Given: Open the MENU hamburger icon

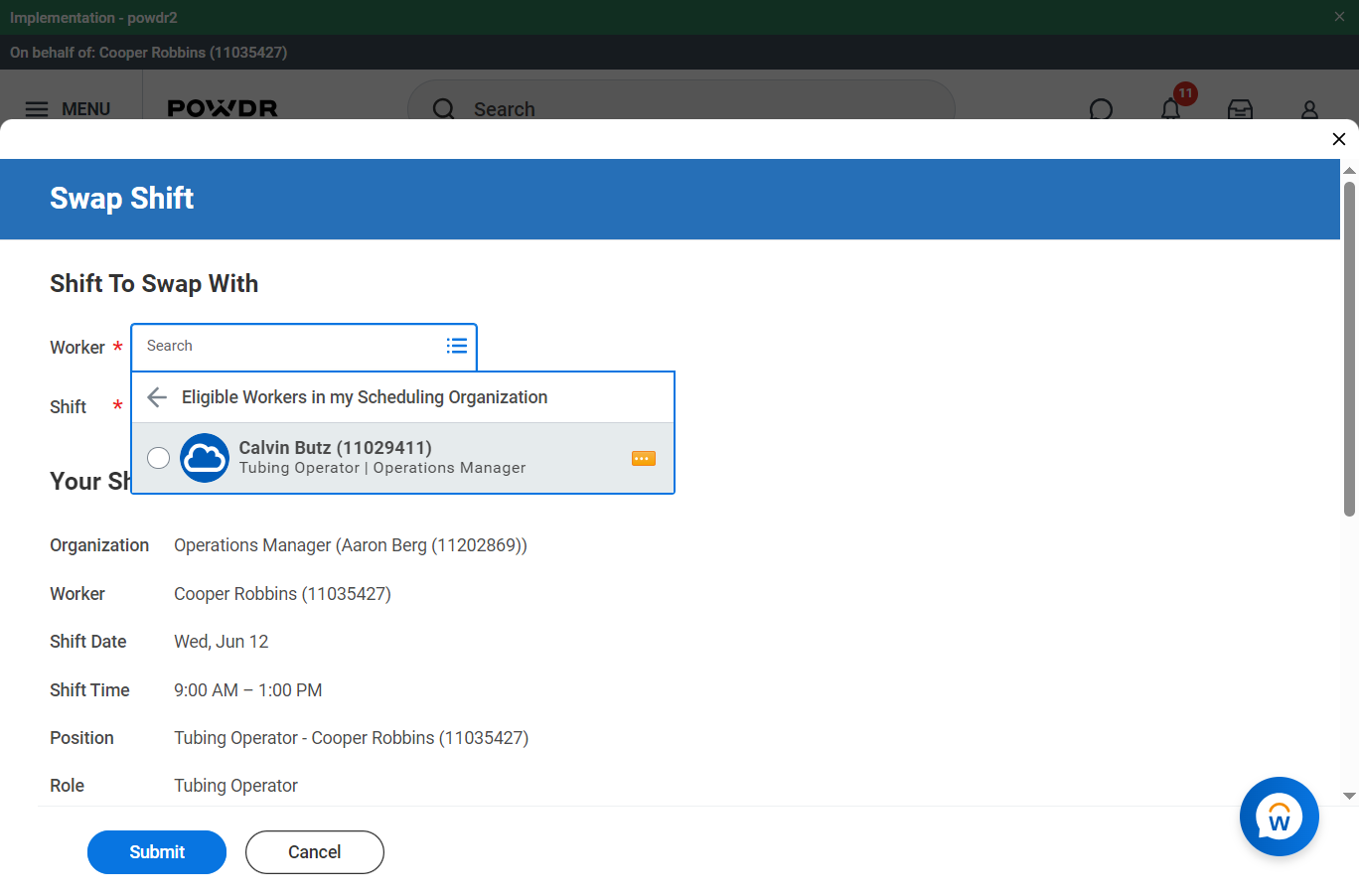Looking at the screenshot, I should 37,109.
